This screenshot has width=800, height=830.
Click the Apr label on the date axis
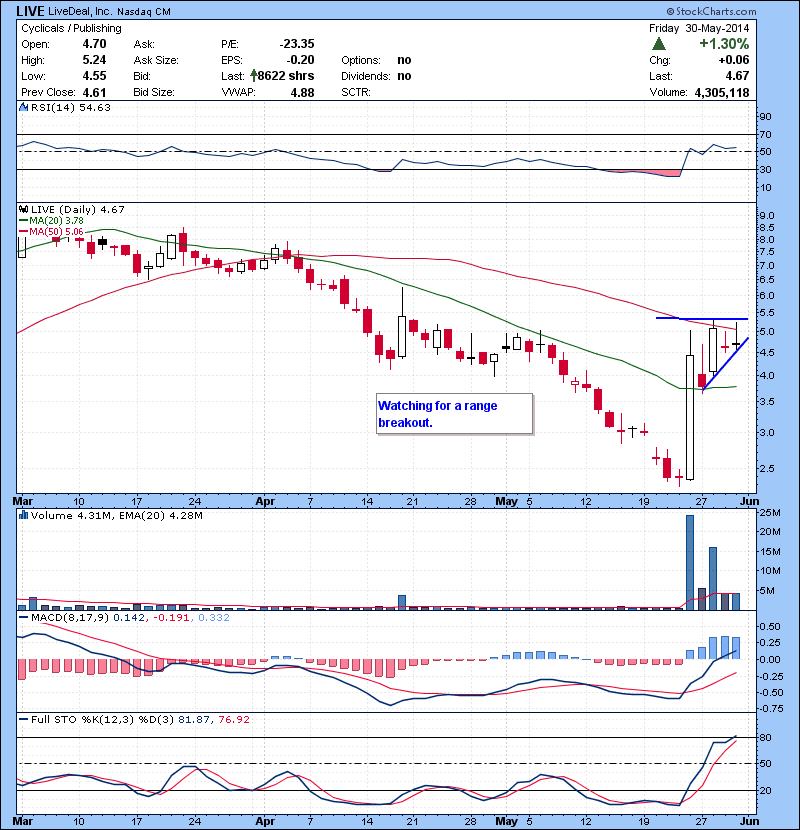pos(264,499)
